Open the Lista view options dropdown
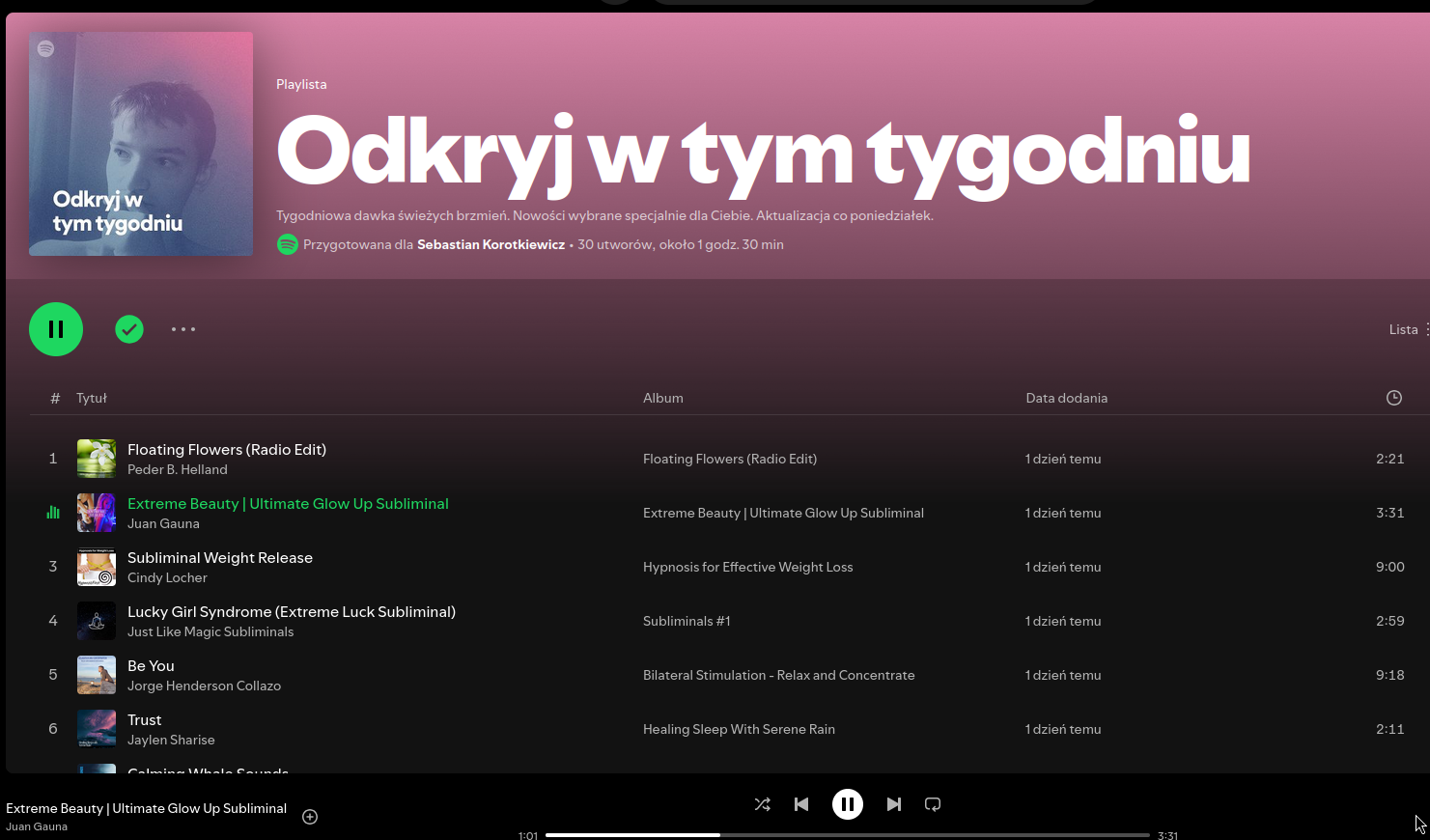Screen dimensions: 1430x840 [1407, 329]
